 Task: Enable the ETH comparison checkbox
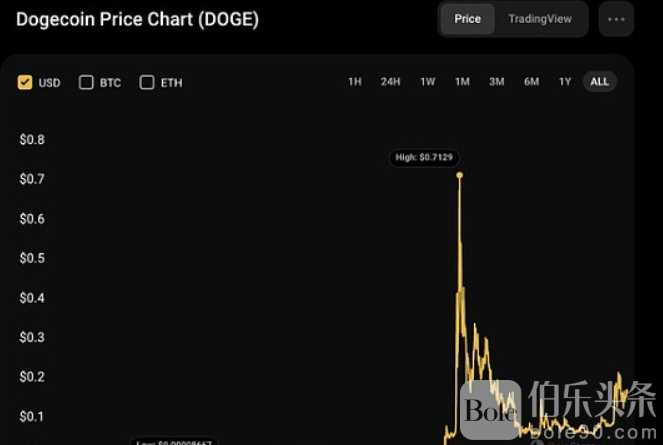click(x=147, y=82)
